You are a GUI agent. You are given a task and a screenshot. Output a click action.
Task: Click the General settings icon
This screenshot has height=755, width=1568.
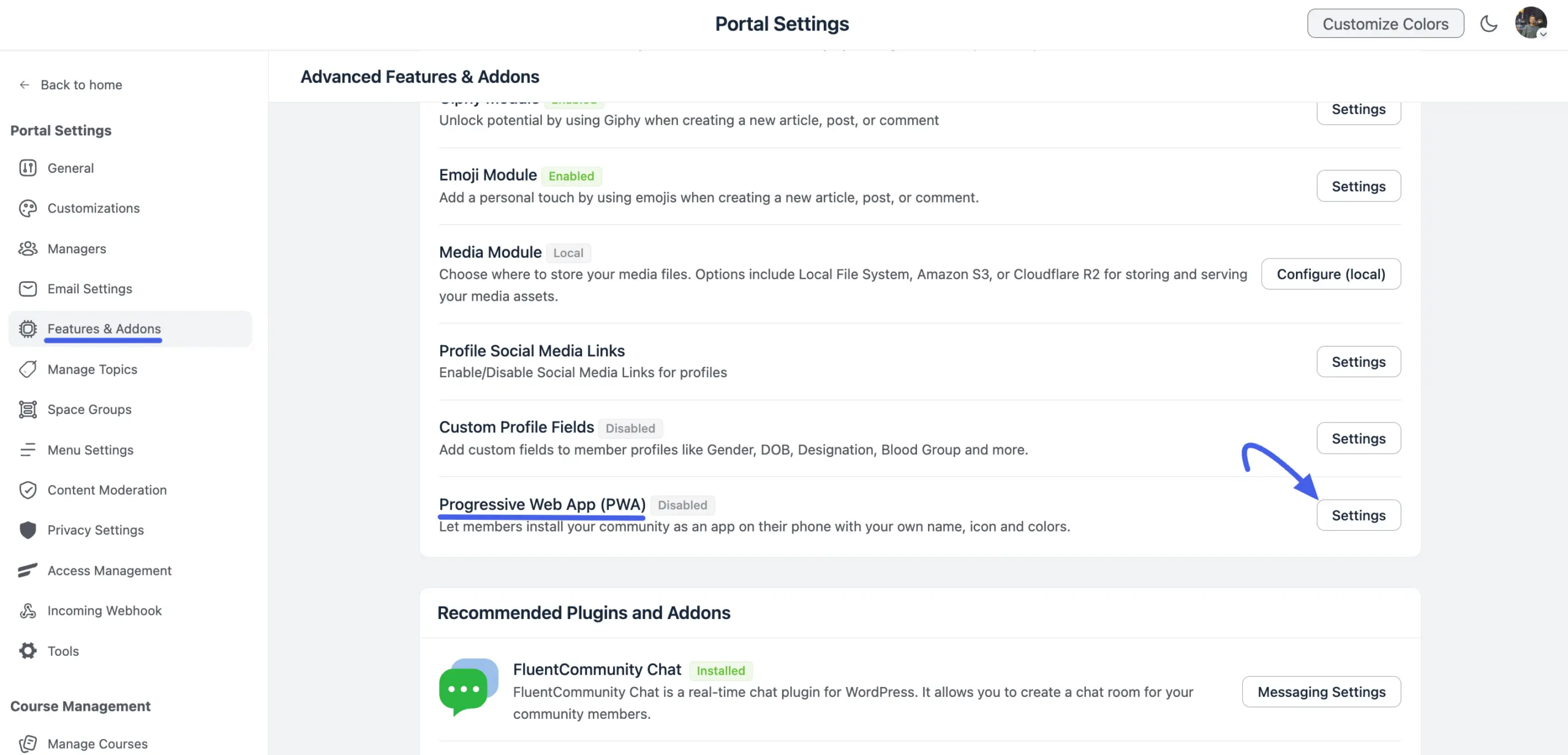point(28,168)
